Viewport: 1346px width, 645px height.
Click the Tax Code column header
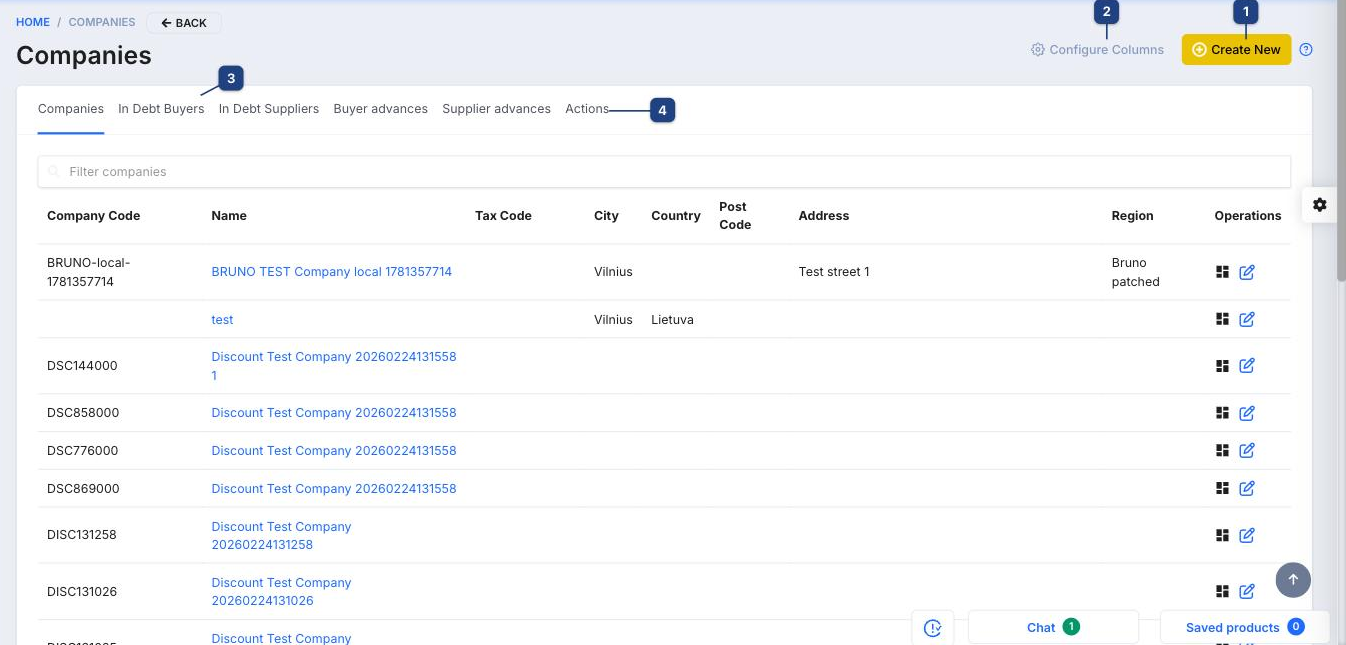tap(503, 216)
